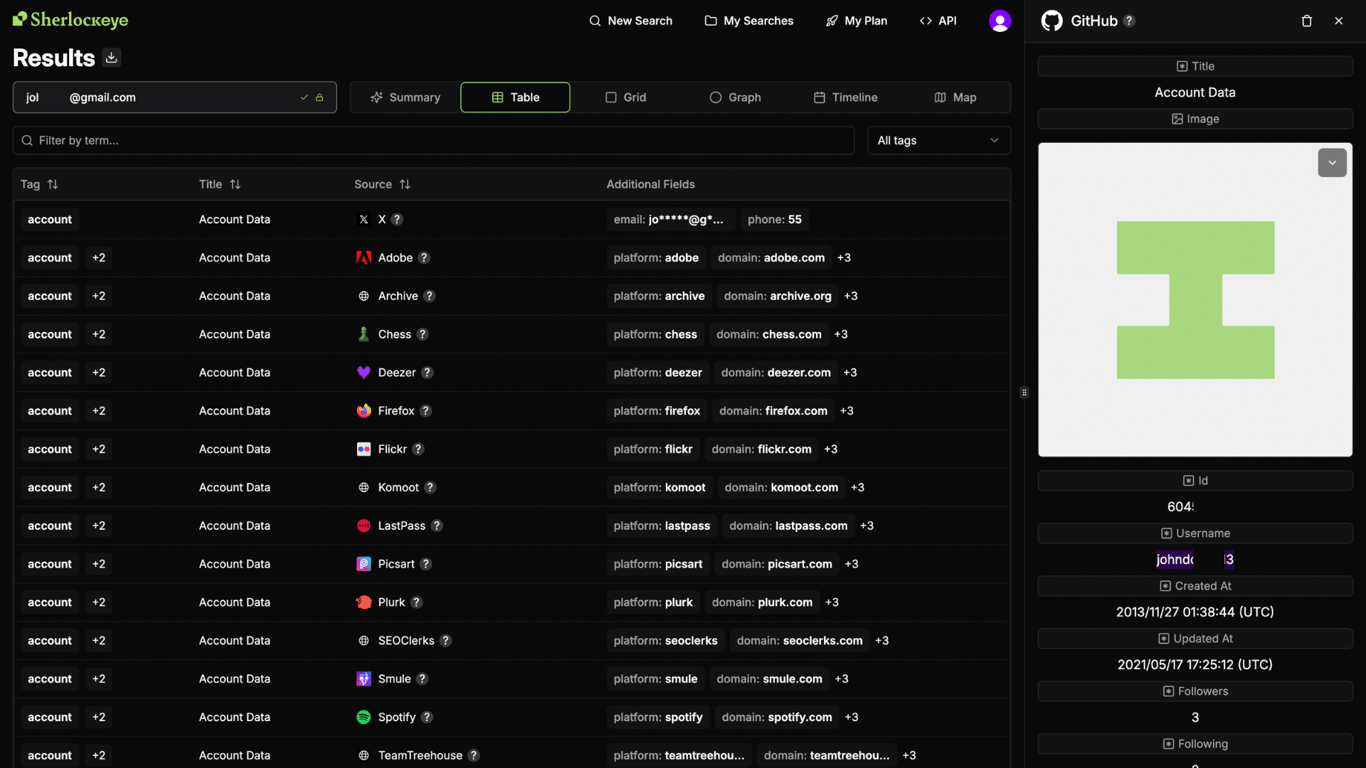Click the Deezer heart icon

(364, 373)
